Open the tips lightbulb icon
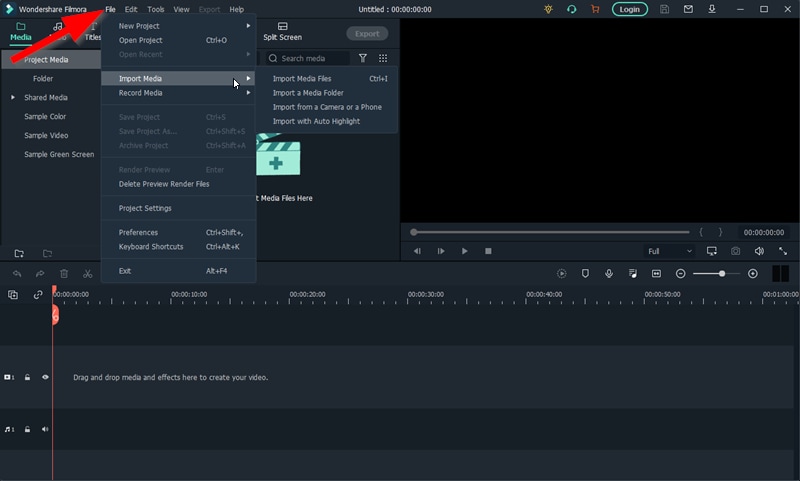 (x=548, y=9)
